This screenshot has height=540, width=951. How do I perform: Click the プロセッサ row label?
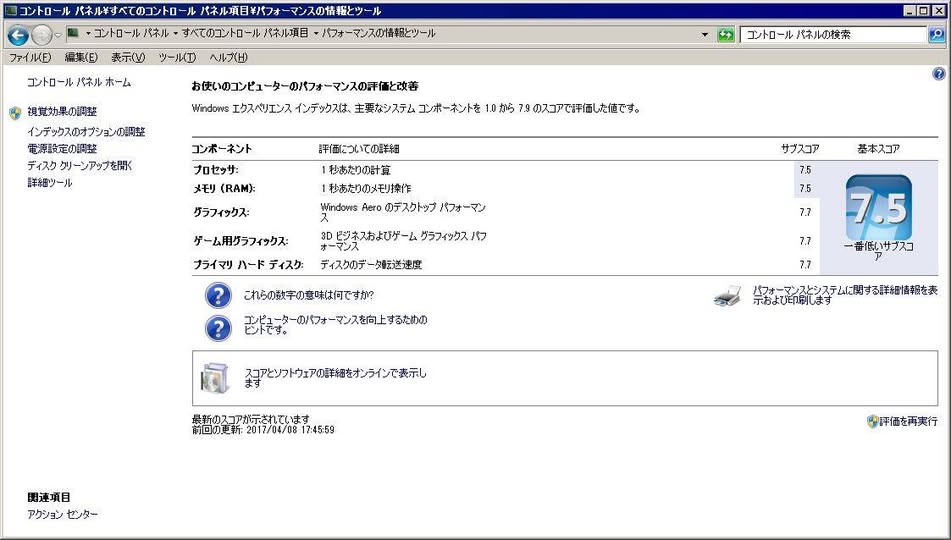click(216, 170)
